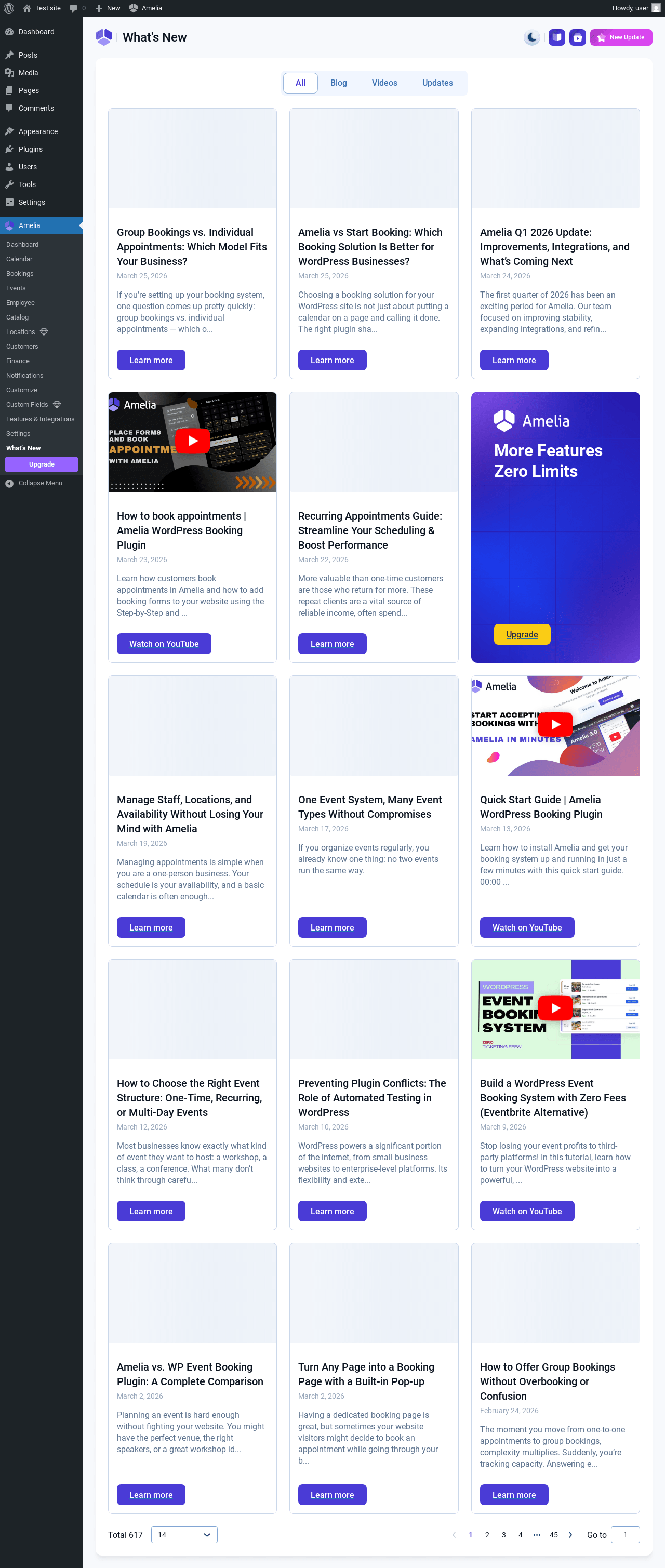Click the user avatar in admin bar

pos(655,8)
